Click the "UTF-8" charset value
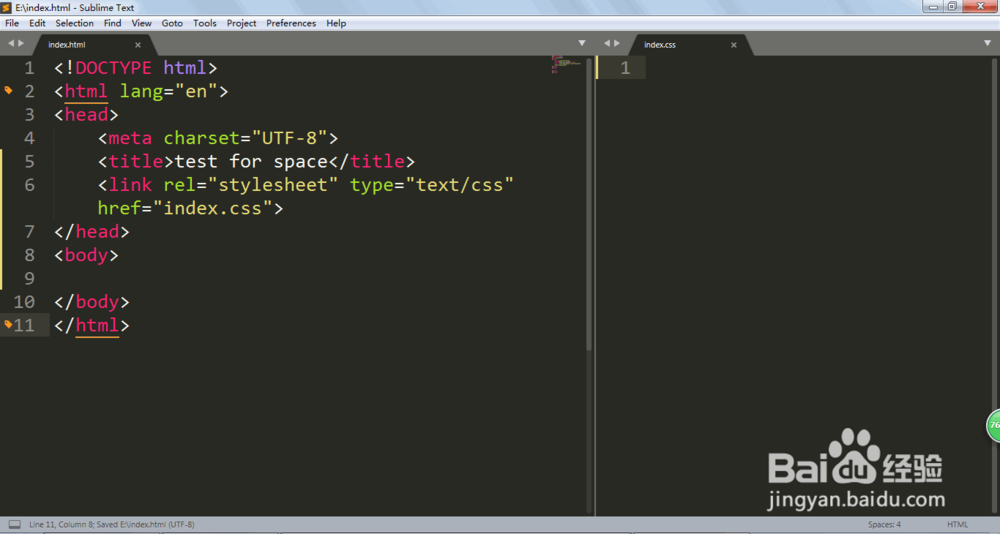The image size is (1000, 534). 290,138
